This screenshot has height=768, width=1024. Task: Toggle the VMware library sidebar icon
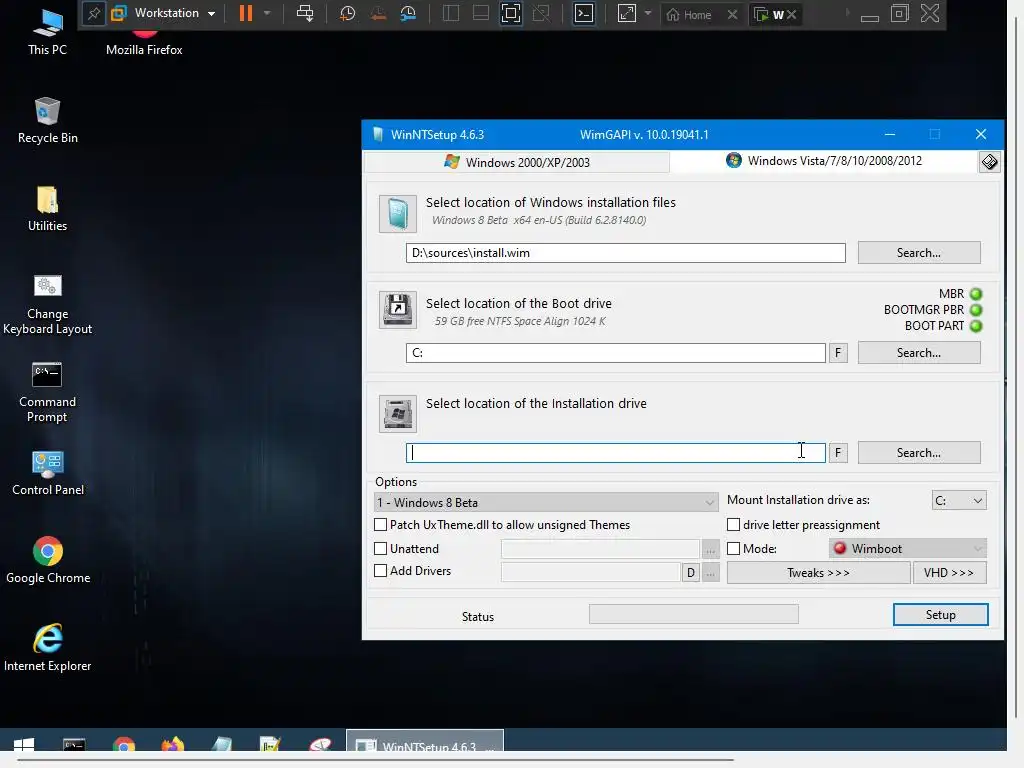451,14
